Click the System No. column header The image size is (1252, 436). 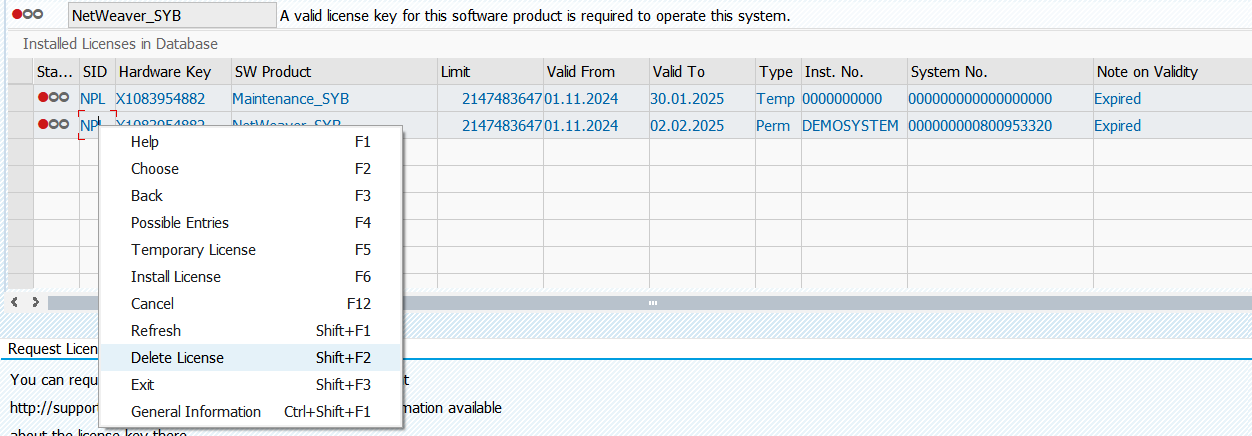(1000, 72)
